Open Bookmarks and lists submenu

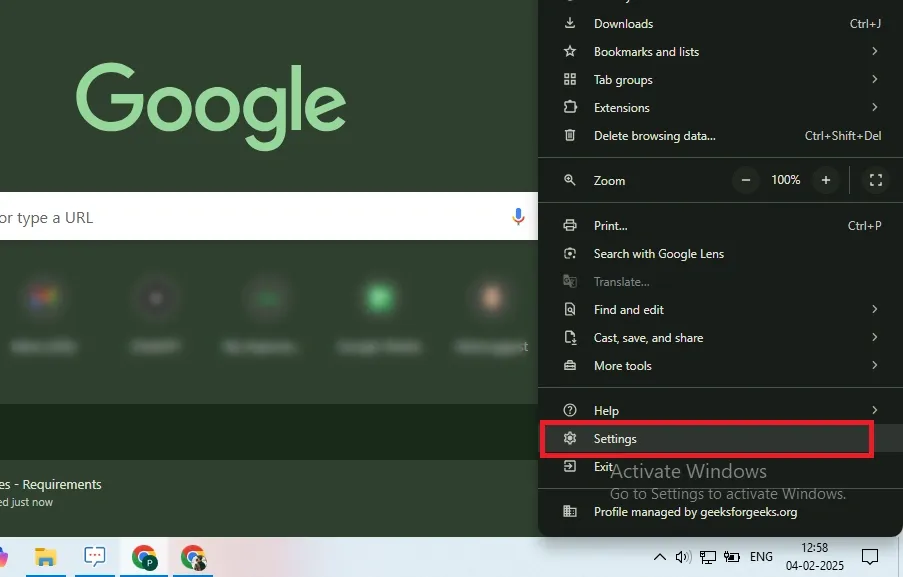(x=720, y=52)
